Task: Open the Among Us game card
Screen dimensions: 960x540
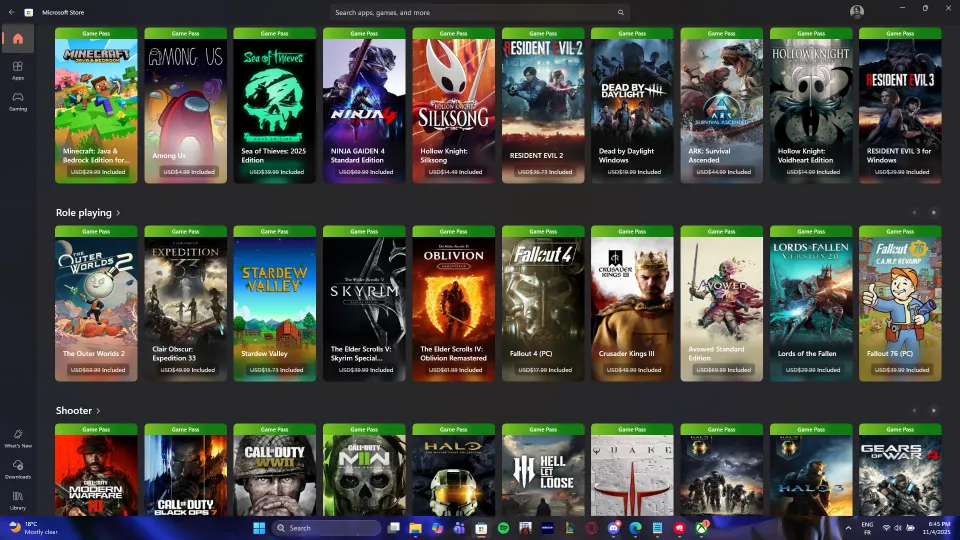Action: (x=186, y=105)
